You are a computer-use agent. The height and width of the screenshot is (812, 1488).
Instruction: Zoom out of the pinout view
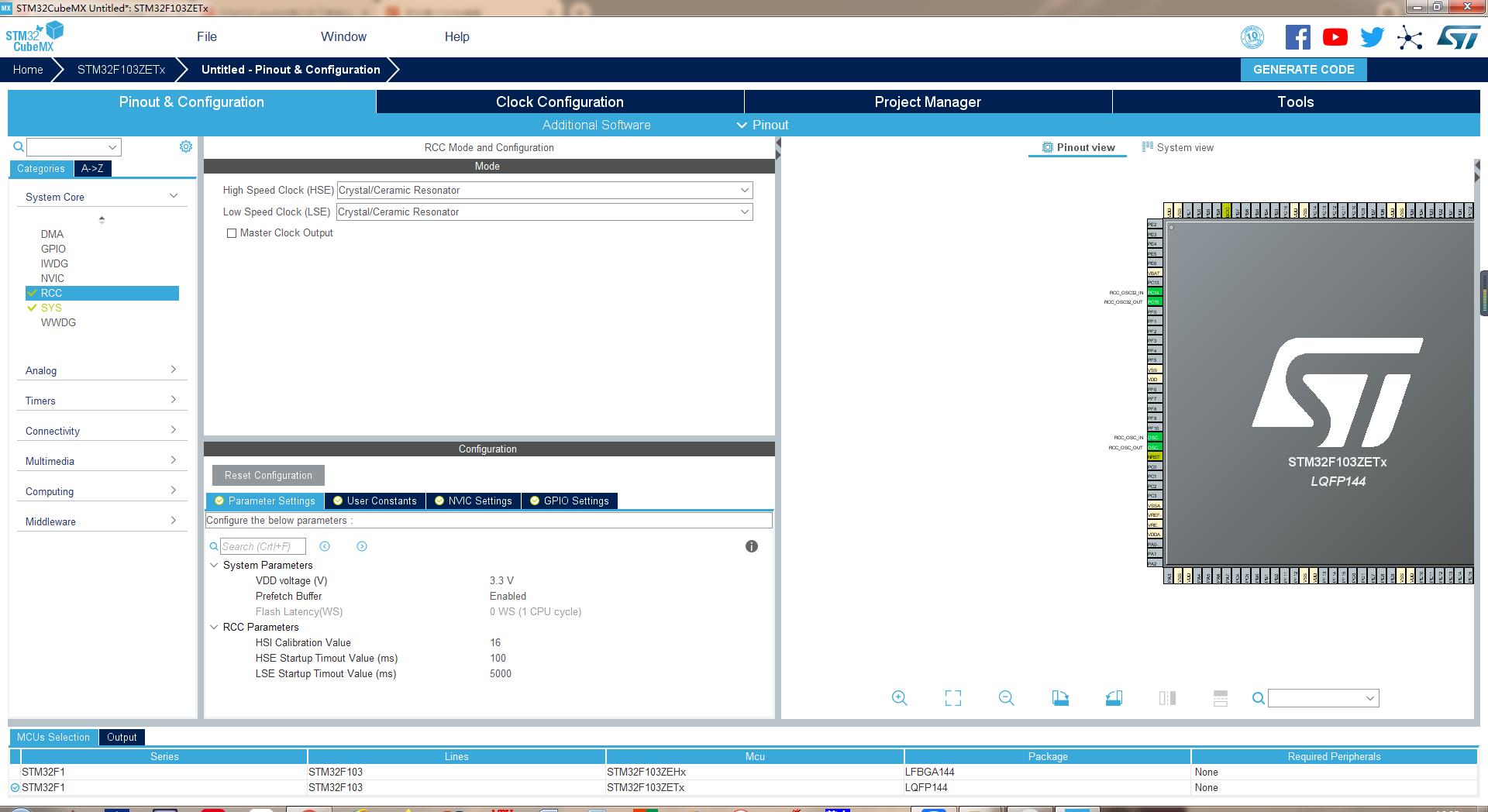[1007, 698]
